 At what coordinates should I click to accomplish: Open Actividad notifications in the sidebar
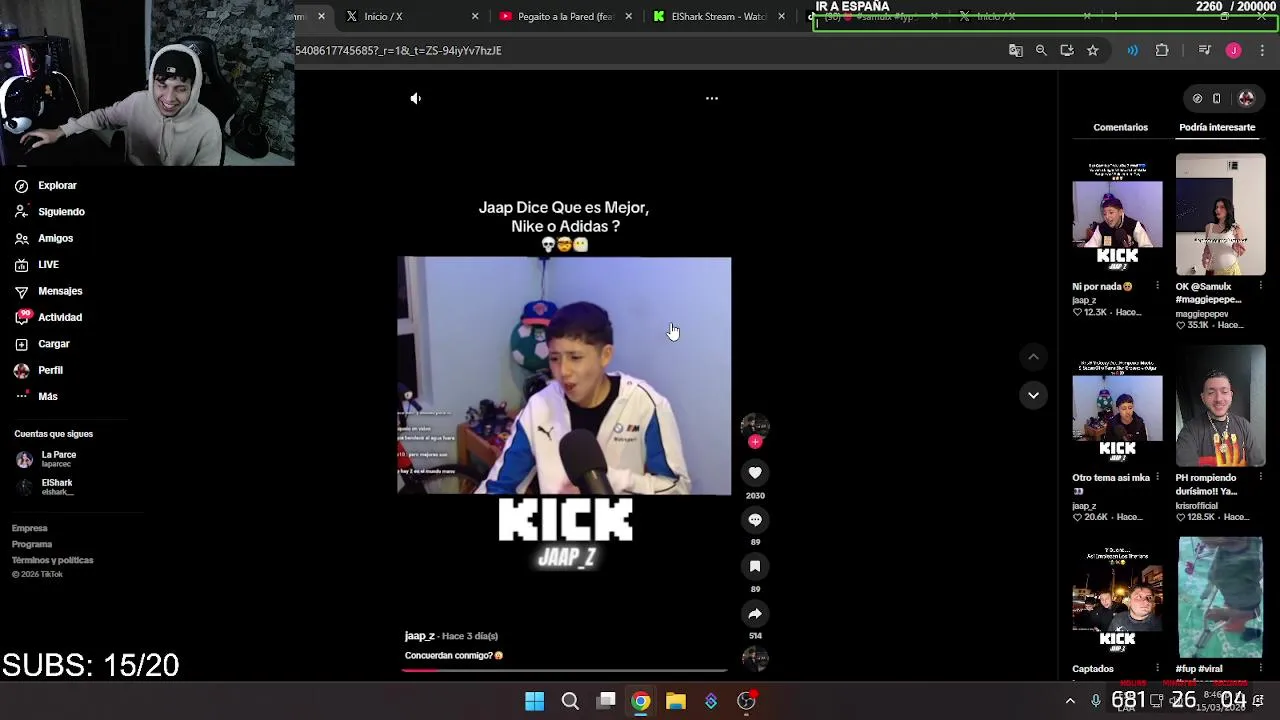coord(48,317)
